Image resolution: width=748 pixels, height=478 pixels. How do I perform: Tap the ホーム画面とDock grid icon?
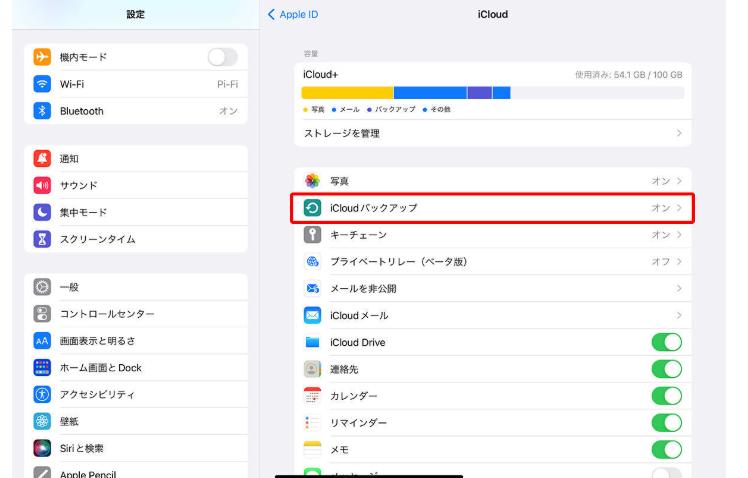pos(42,367)
